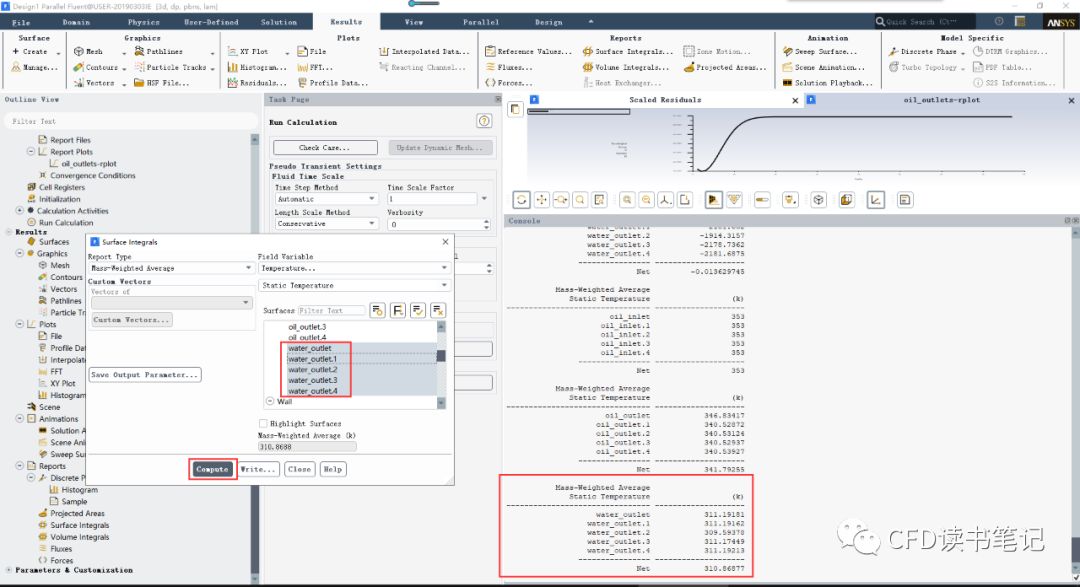This screenshot has height=587, width=1080.
Task: Collapse the Report Plots tree node
Action: click(31, 152)
